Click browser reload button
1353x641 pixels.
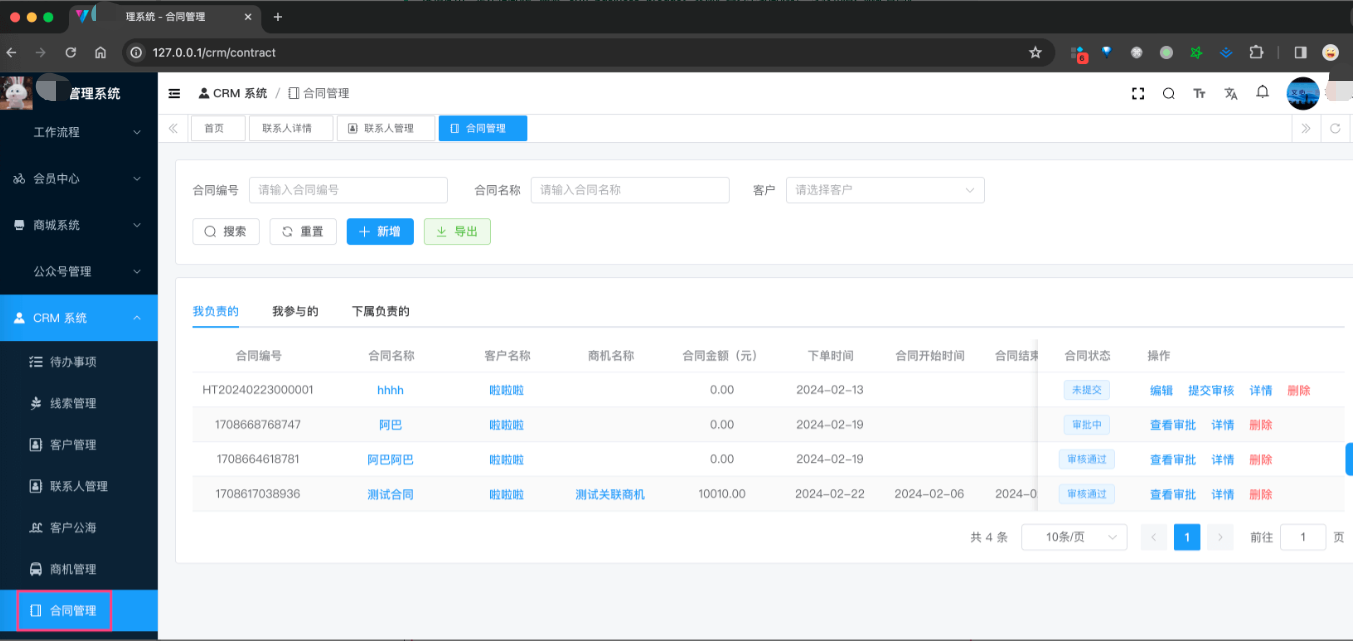point(70,52)
